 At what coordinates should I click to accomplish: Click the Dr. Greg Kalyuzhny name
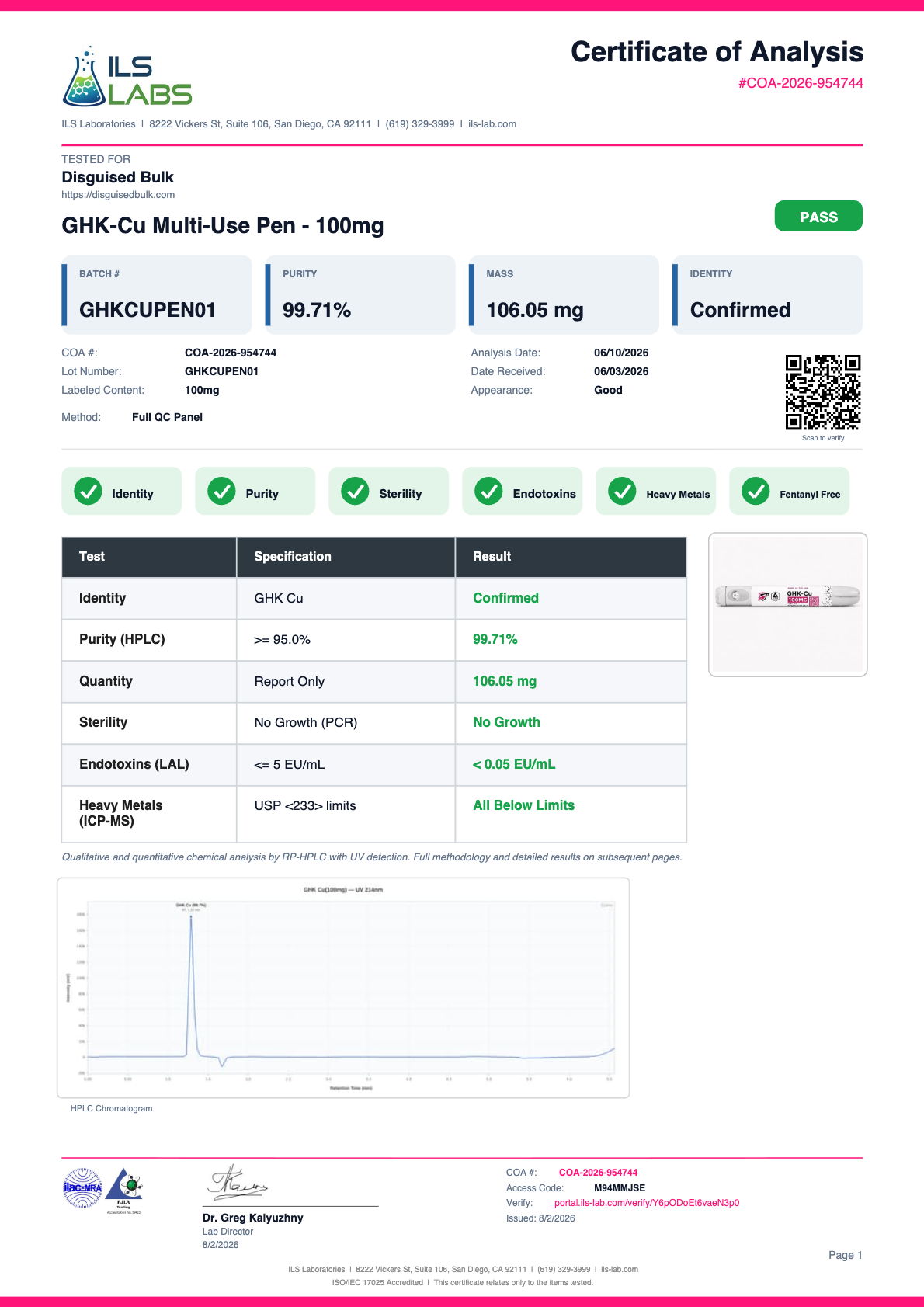253,1218
